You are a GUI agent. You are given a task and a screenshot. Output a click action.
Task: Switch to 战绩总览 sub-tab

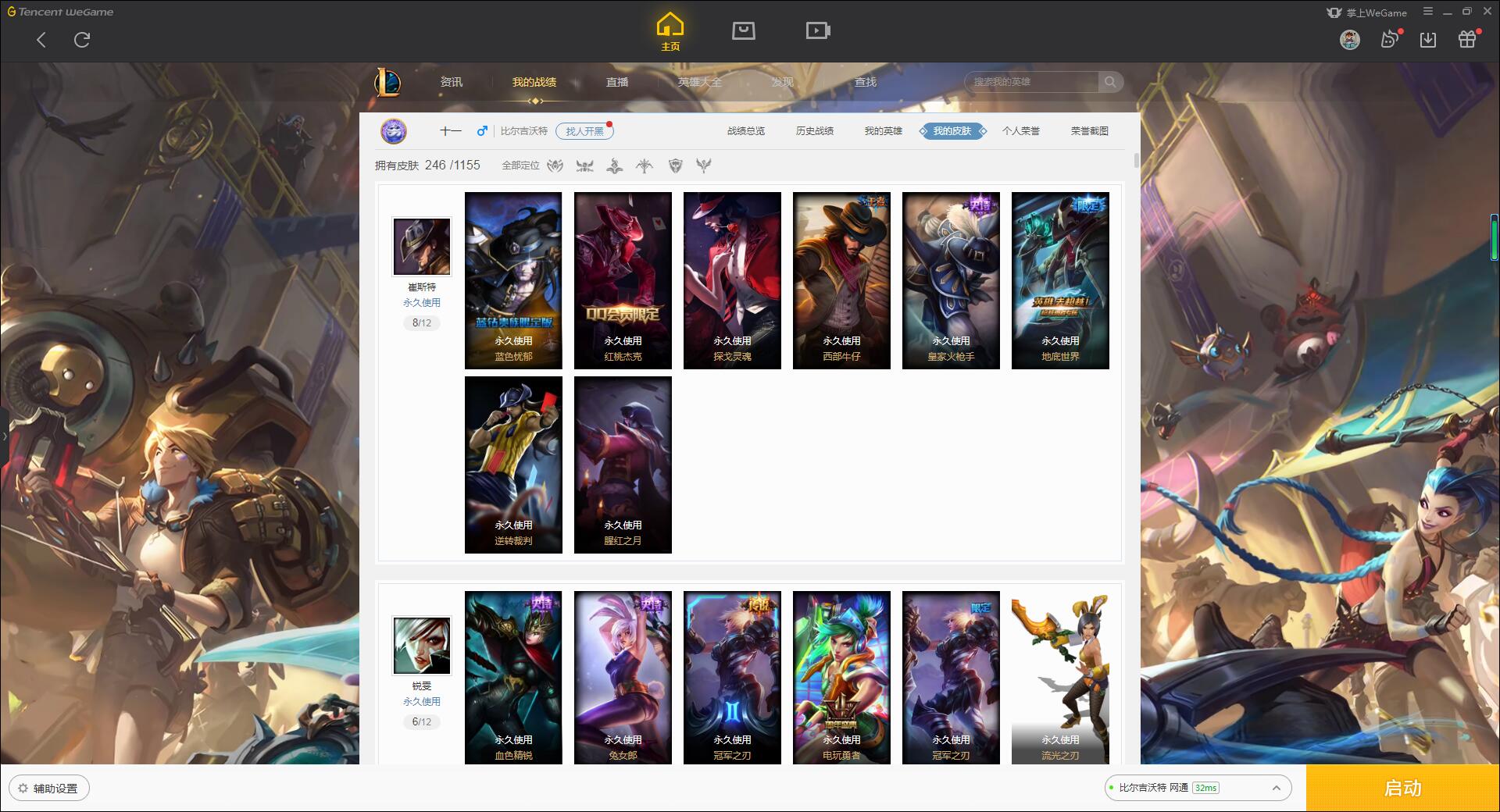pyautogui.click(x=746, y=131)
